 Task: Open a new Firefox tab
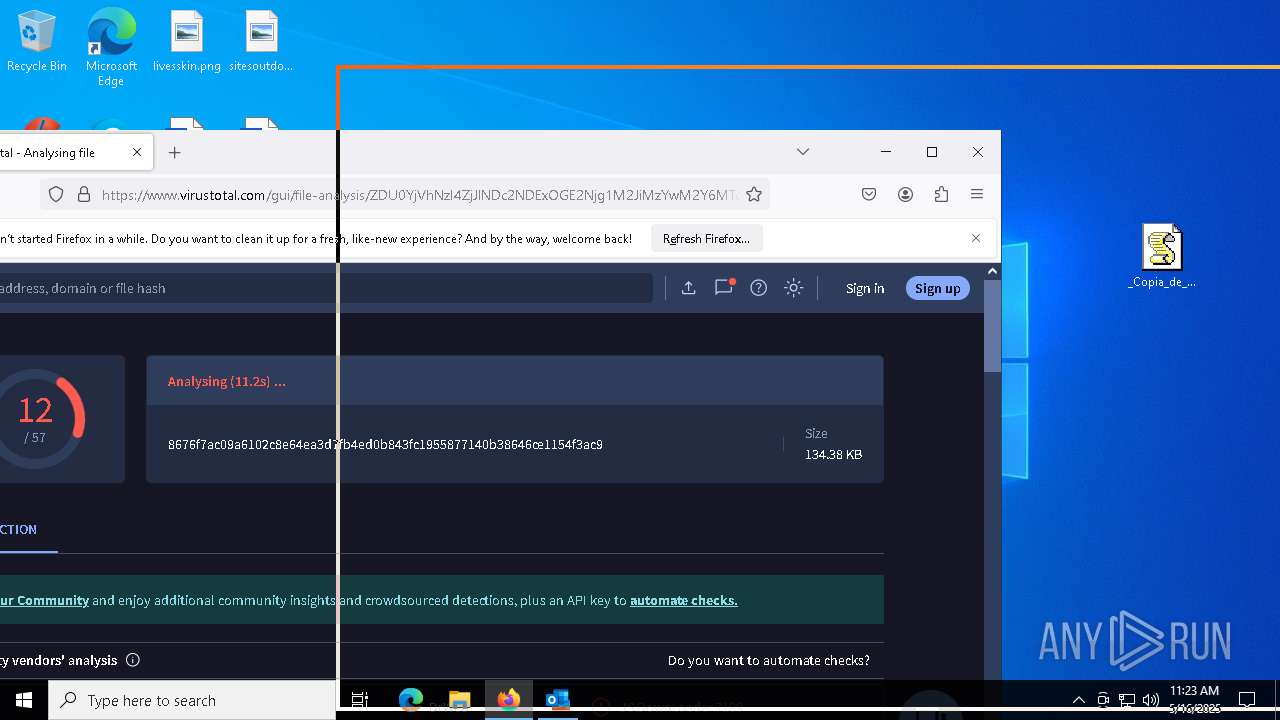pos(175,152)
